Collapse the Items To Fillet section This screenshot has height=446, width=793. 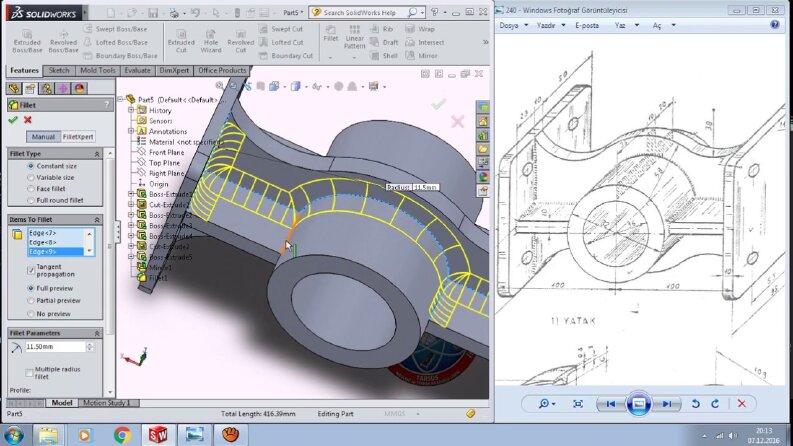(97, 220)
